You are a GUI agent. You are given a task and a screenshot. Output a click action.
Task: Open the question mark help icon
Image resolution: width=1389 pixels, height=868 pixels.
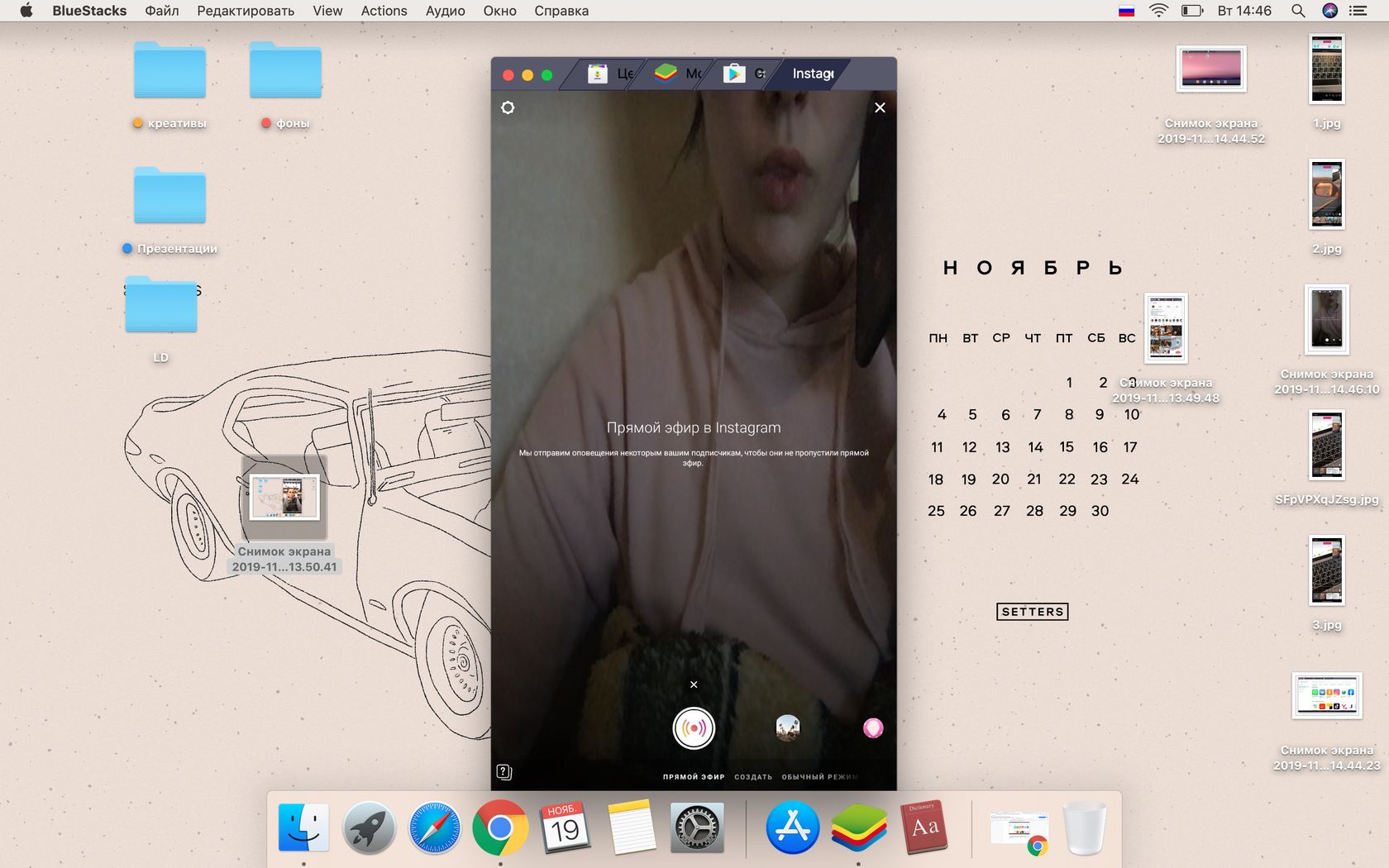[504, 772]
